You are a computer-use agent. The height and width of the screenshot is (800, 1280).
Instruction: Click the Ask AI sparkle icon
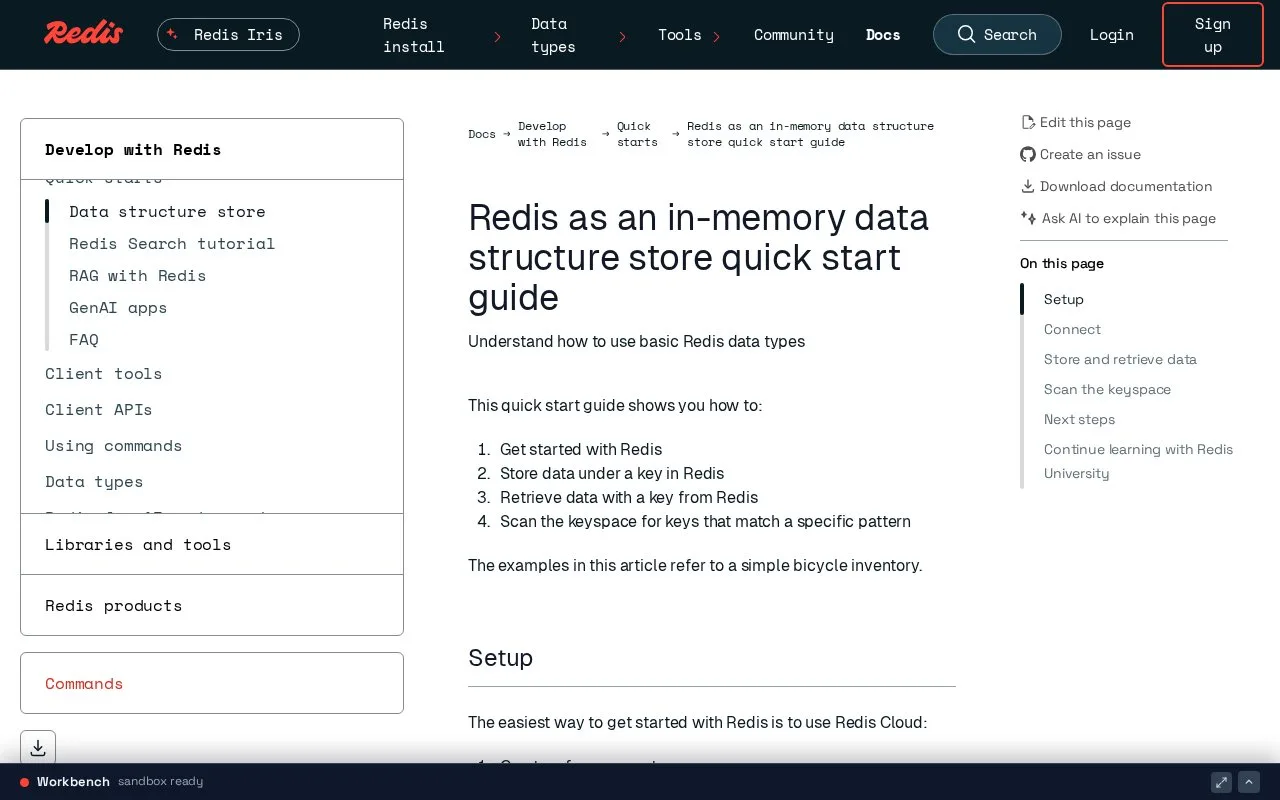coord(1028,218)
